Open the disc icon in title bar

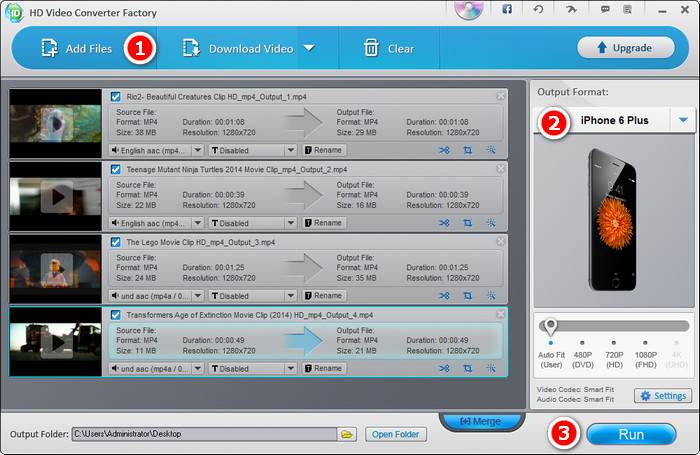pos(469,9)
